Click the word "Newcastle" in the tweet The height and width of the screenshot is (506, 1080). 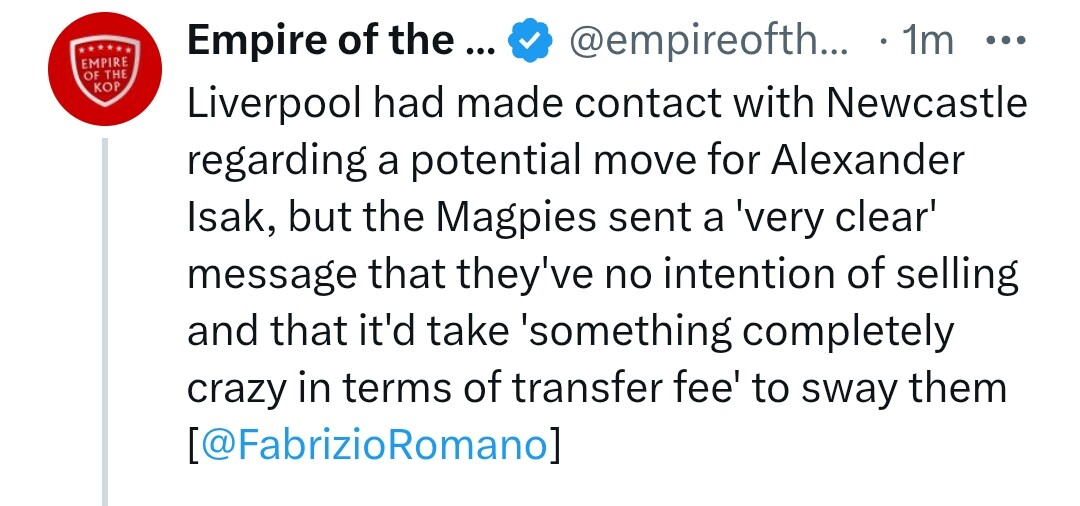coord(926,104)
